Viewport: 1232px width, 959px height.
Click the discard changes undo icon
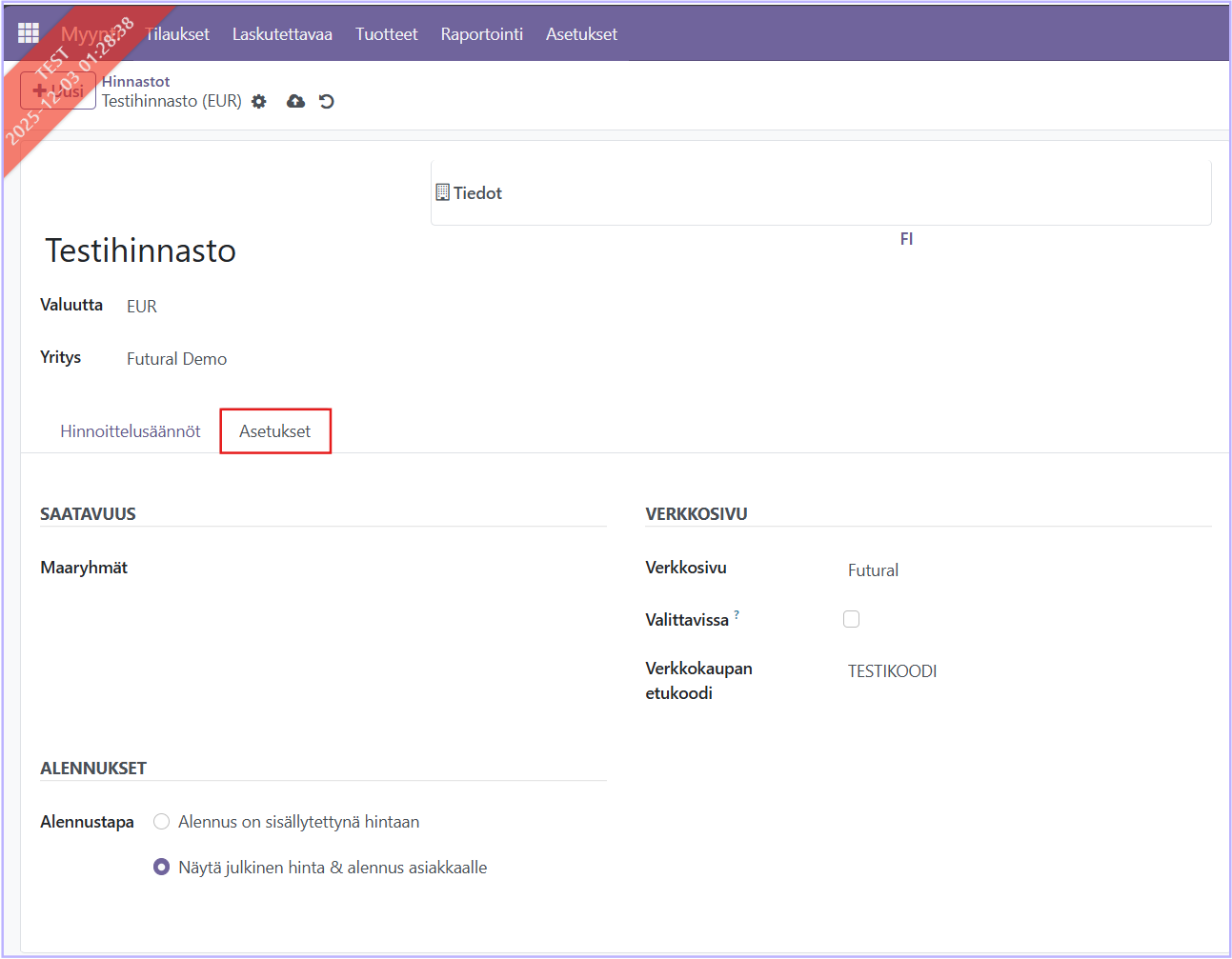(x=327, y=102)
